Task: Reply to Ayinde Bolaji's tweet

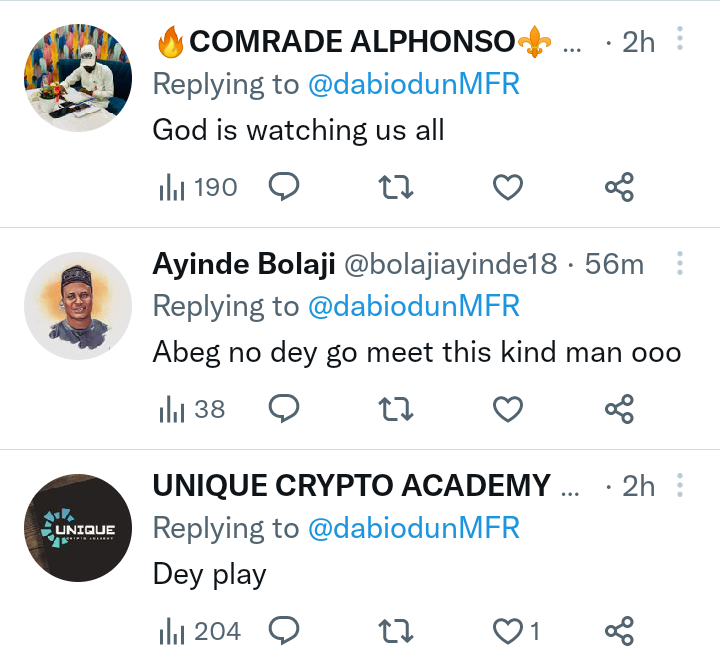Action: [x=285, y=409]
